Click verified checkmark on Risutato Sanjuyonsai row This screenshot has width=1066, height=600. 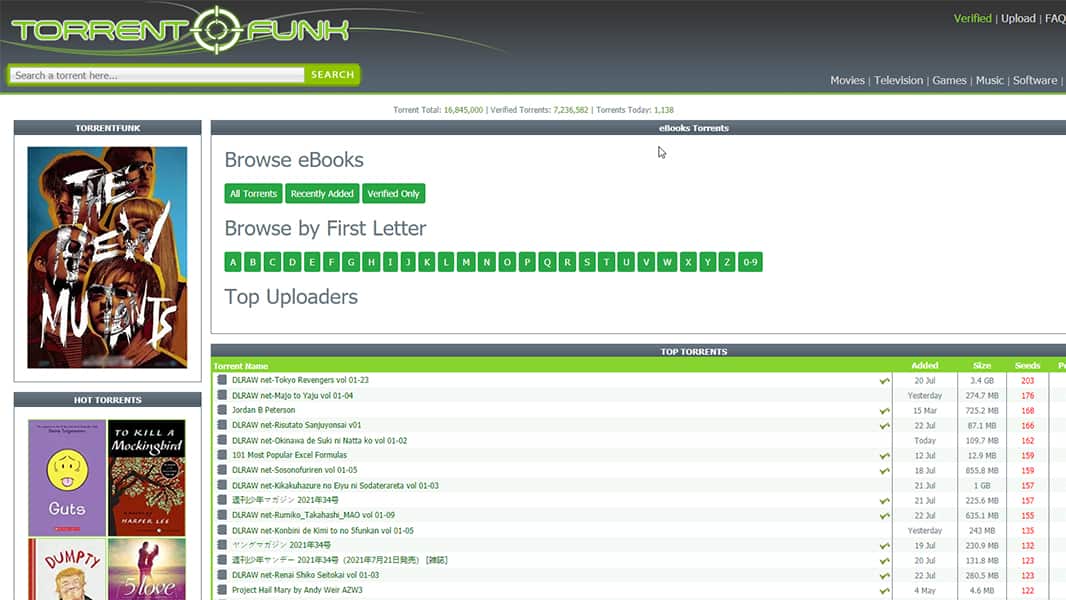pyautogui.click(x=884, y=425)
